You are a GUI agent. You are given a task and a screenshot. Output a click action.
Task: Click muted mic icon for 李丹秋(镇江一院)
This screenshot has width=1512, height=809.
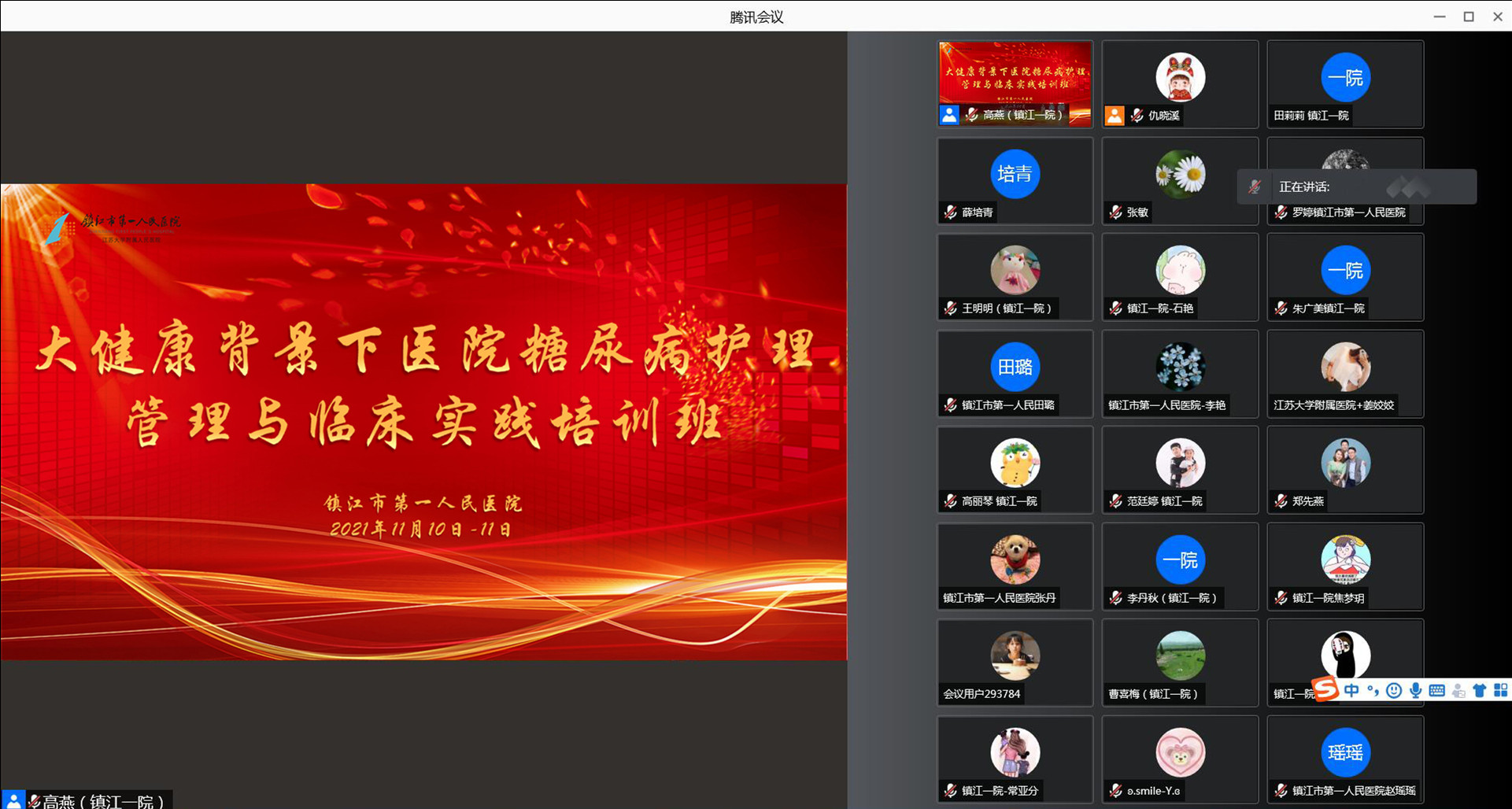(x=1116, y=598)
